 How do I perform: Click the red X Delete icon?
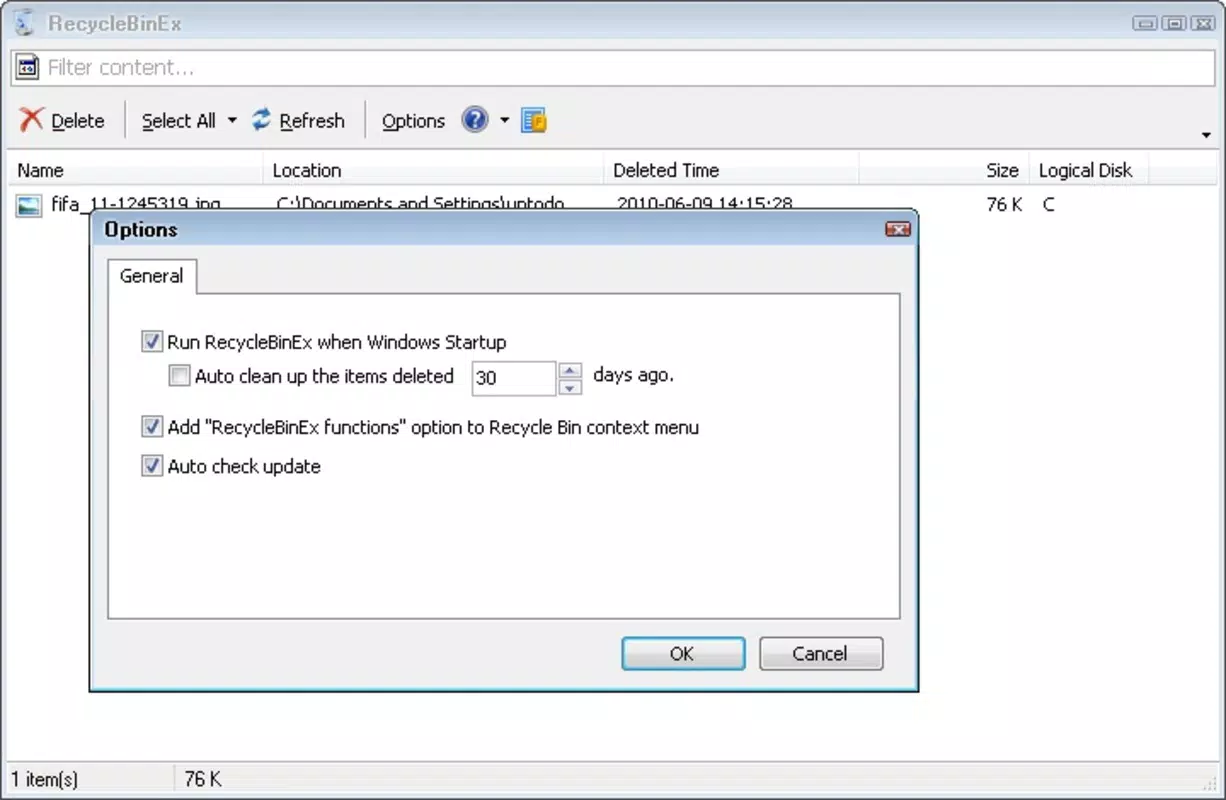pos(32,120)
